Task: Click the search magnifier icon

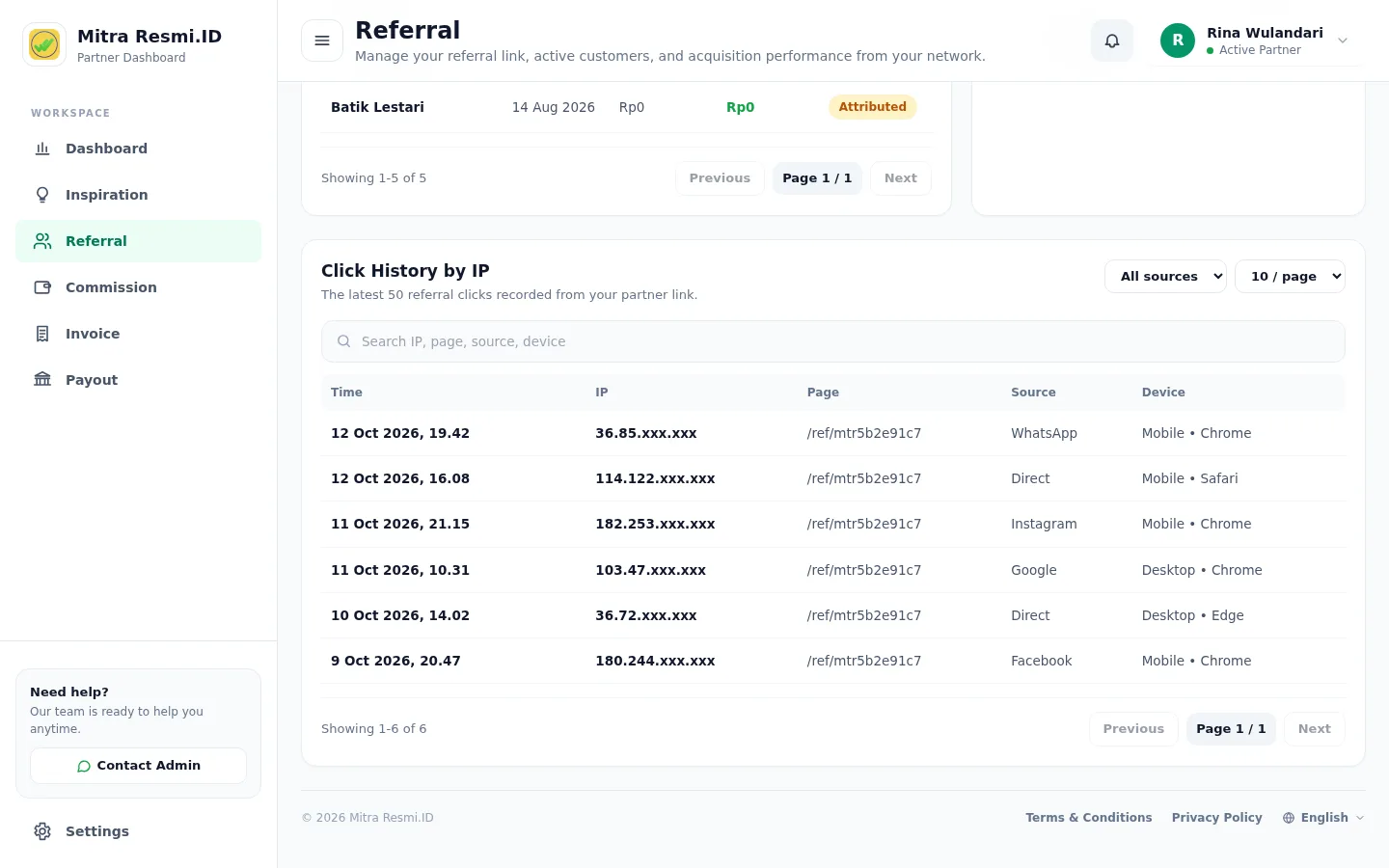Action: coord(343,341)
